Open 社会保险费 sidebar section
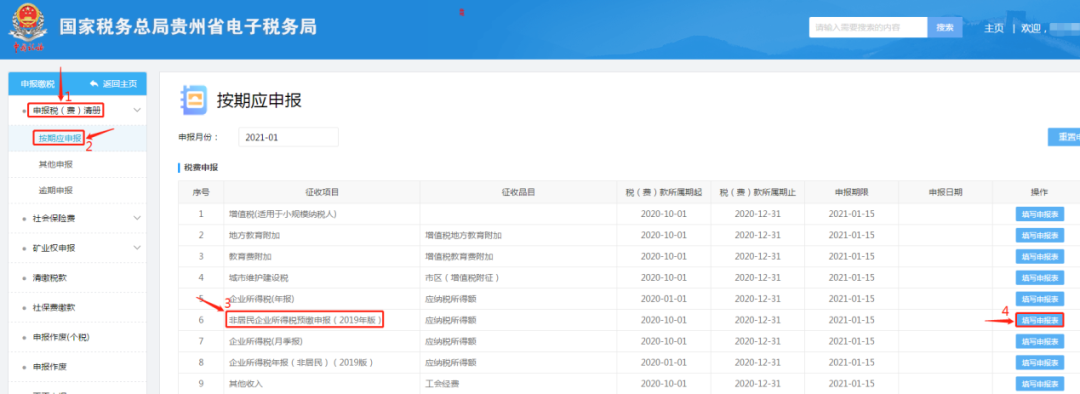This screenshot has width=1080, height=394. point(54,218)
